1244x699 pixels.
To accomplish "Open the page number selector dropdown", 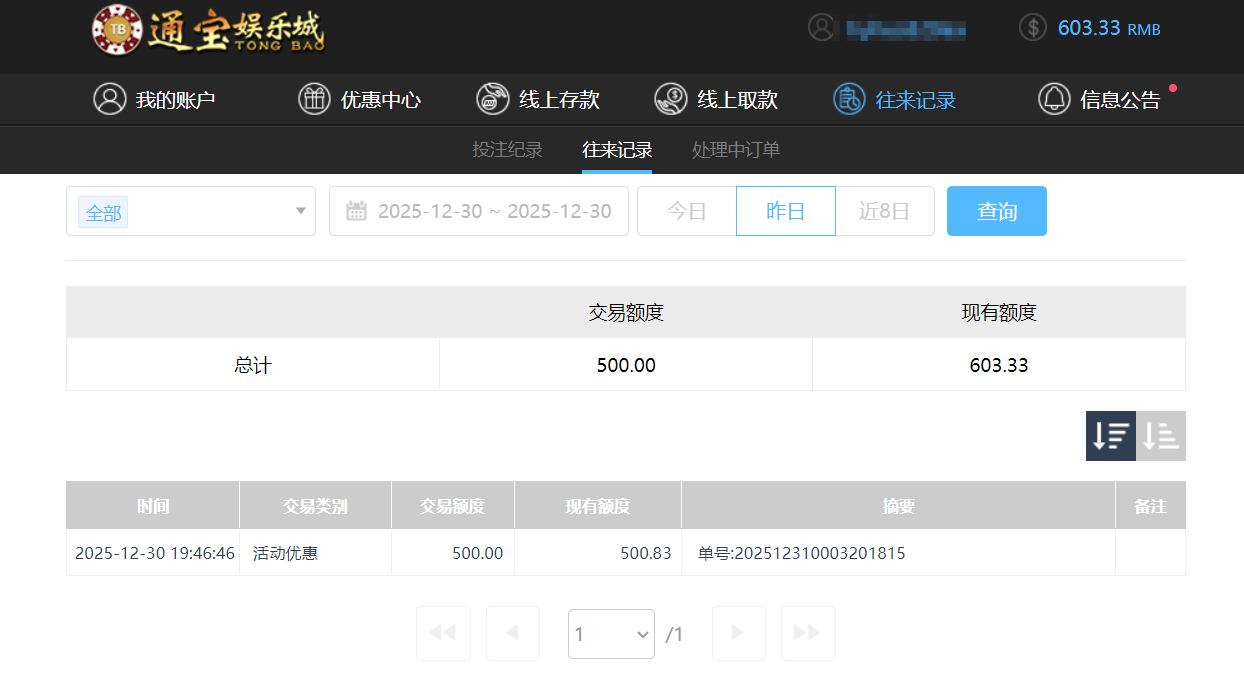I will tap(611, 633).
